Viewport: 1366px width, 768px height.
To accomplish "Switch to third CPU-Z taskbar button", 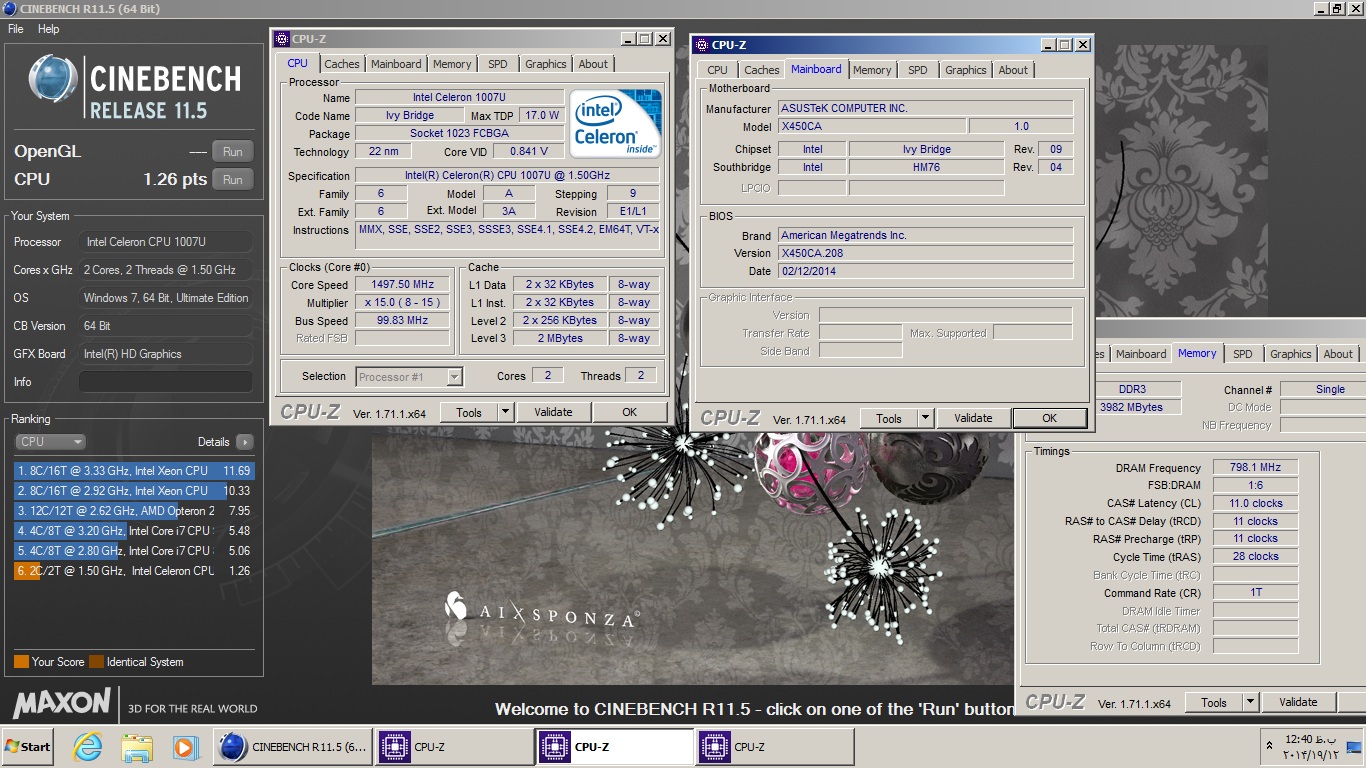I will (775, 747).
